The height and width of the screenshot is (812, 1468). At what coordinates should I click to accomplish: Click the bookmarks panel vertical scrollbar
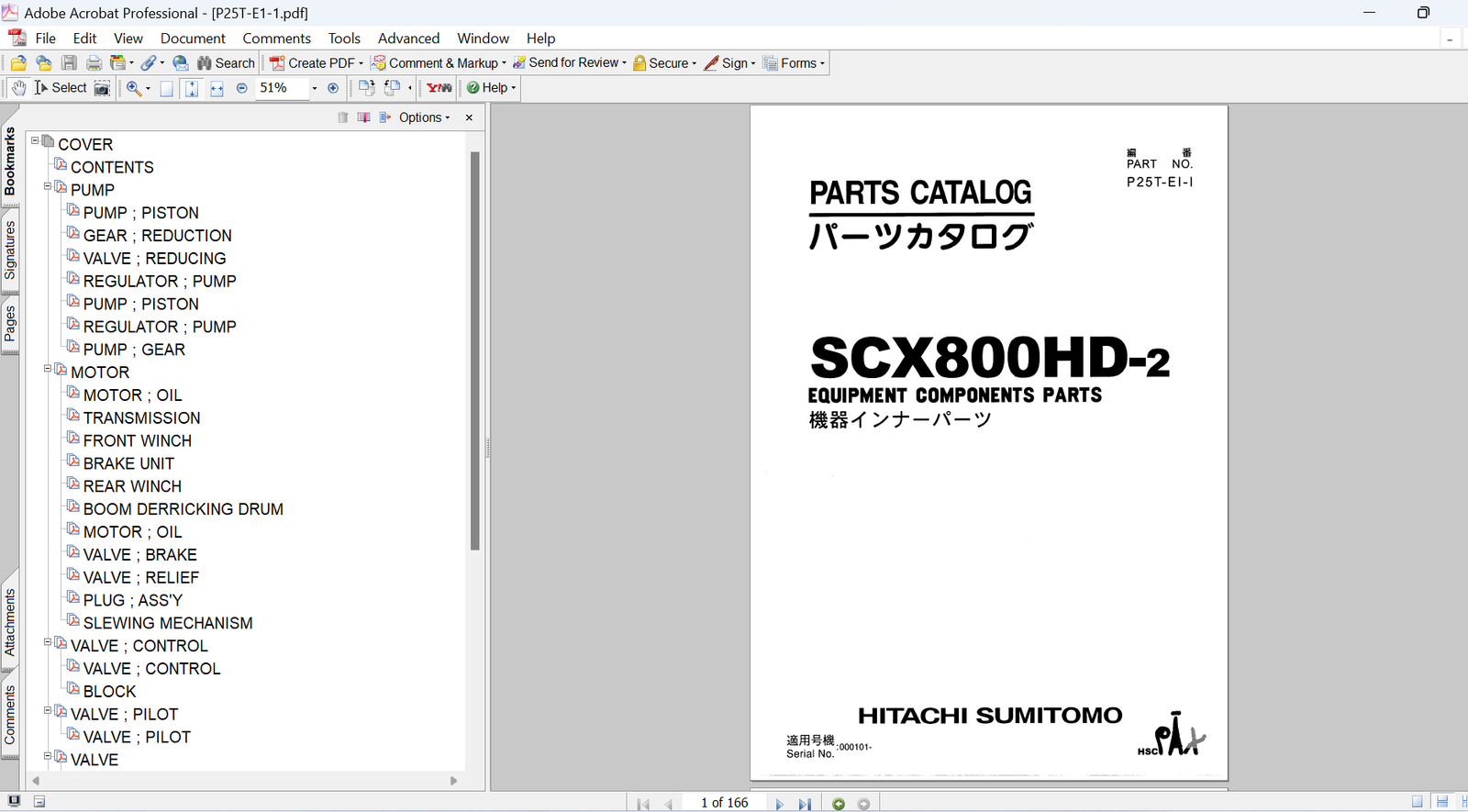[x=475, y=350]
